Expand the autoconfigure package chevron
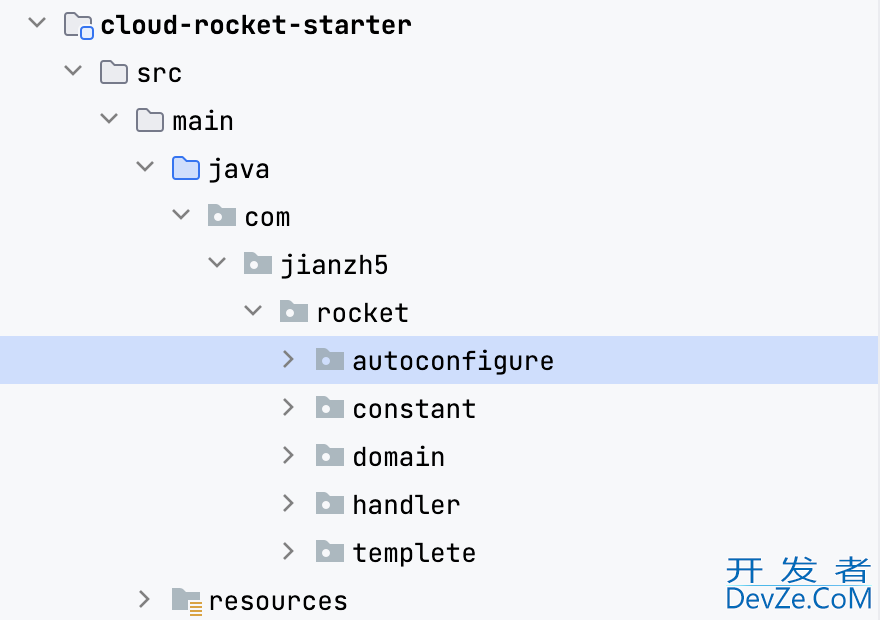This screenshot has width=882, height=620. tap(289, 359)
